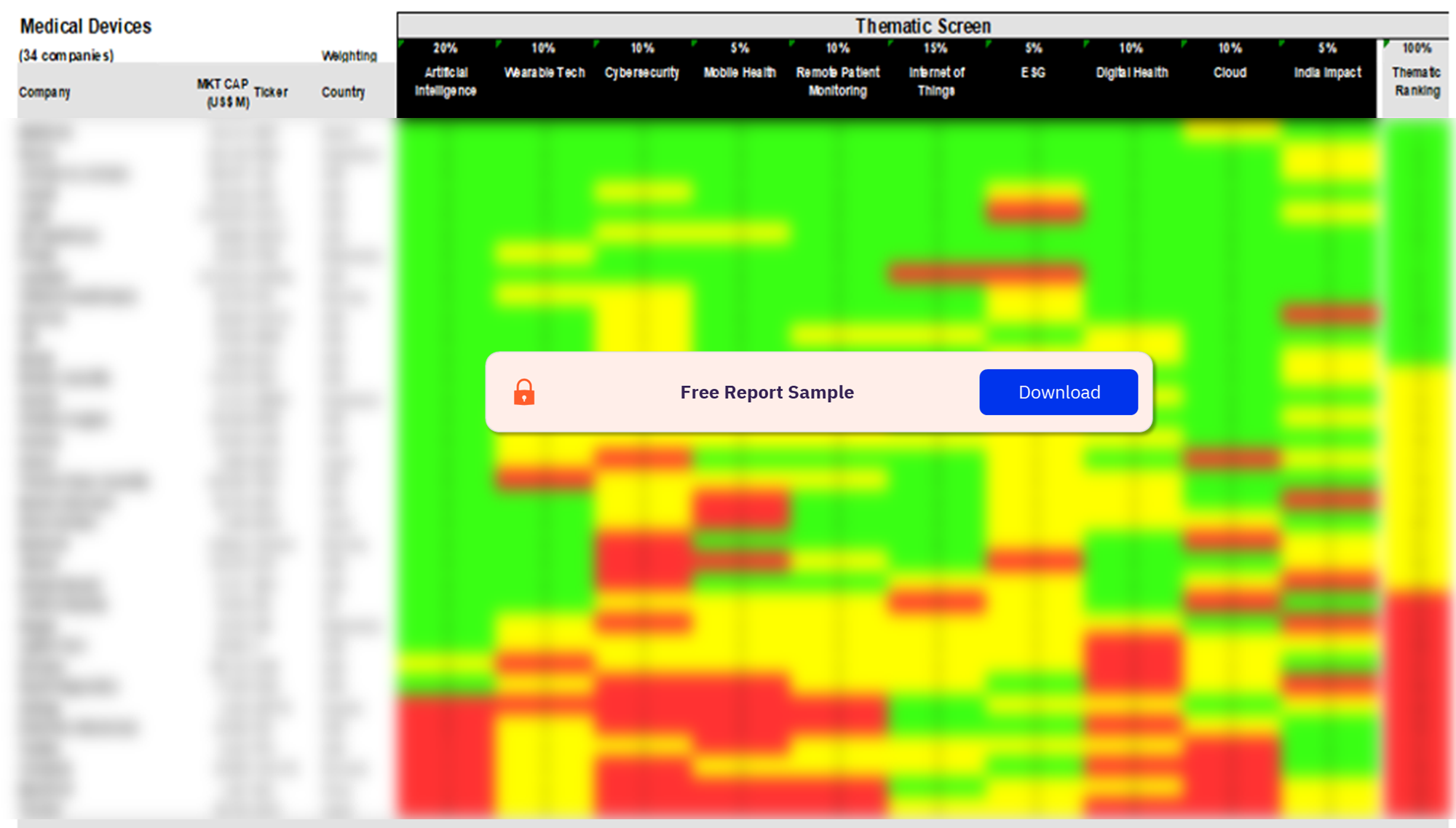Screen dimensions: 1456x828
Task: Click the 20% weighting above Artificial Intelligence
Action: coord(446,48)
